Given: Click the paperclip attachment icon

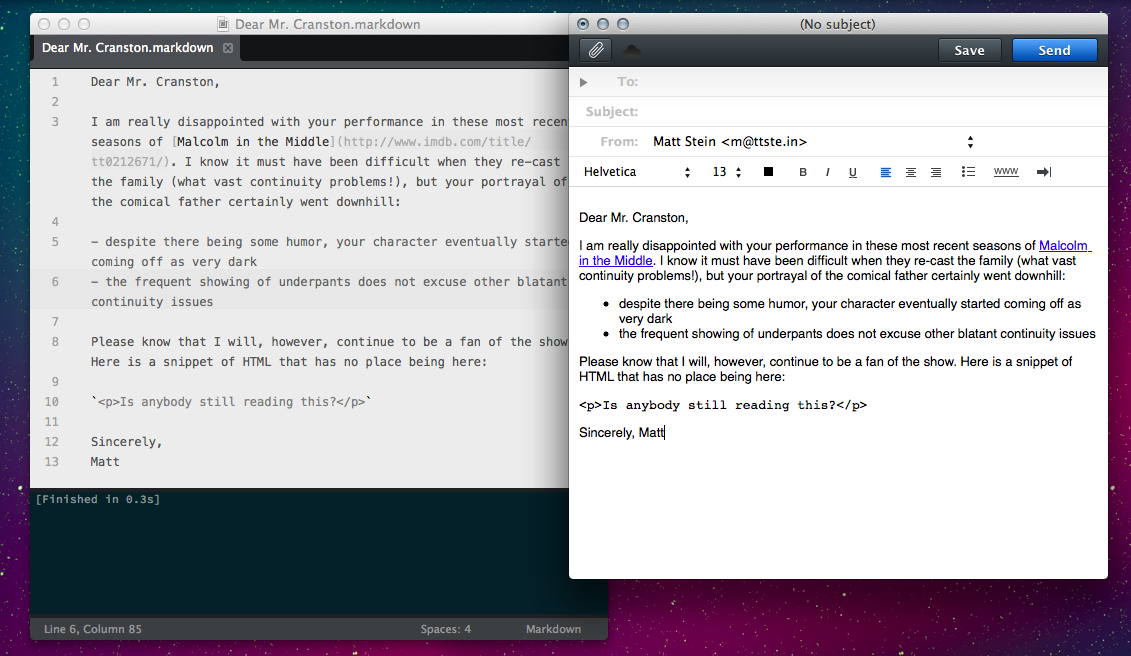Looking at the screenshot, I should 595,51.
